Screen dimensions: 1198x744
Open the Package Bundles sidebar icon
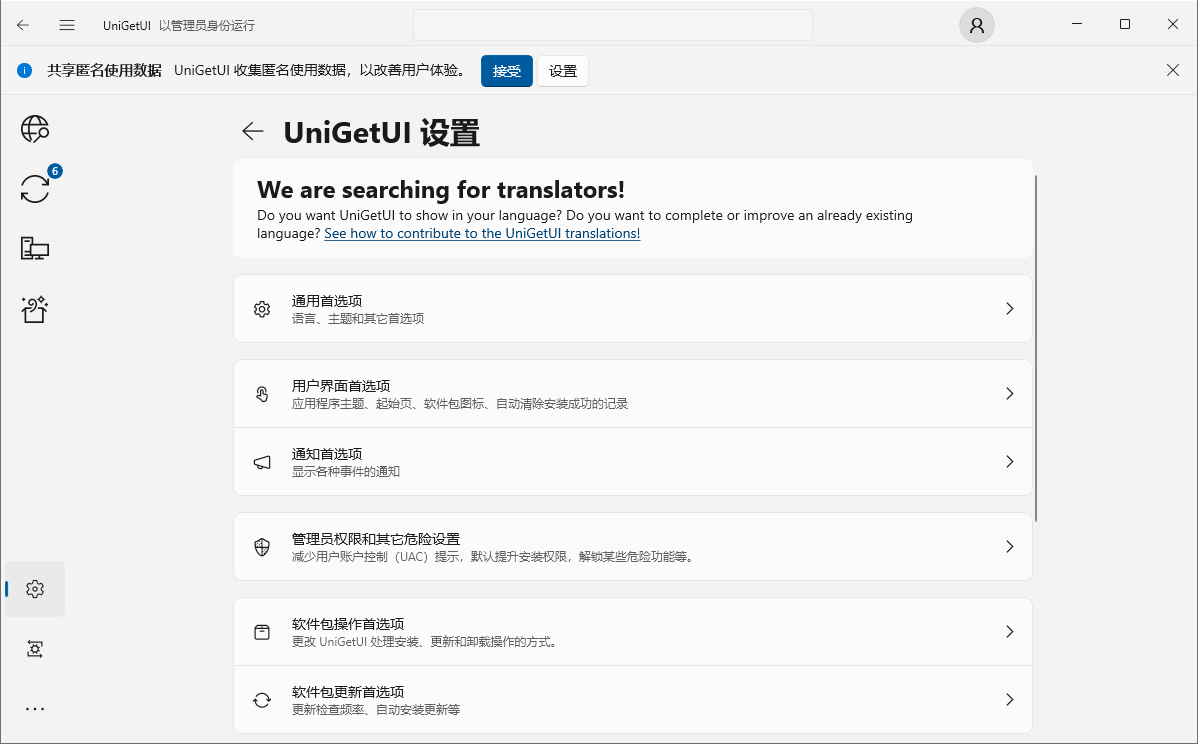35,309
